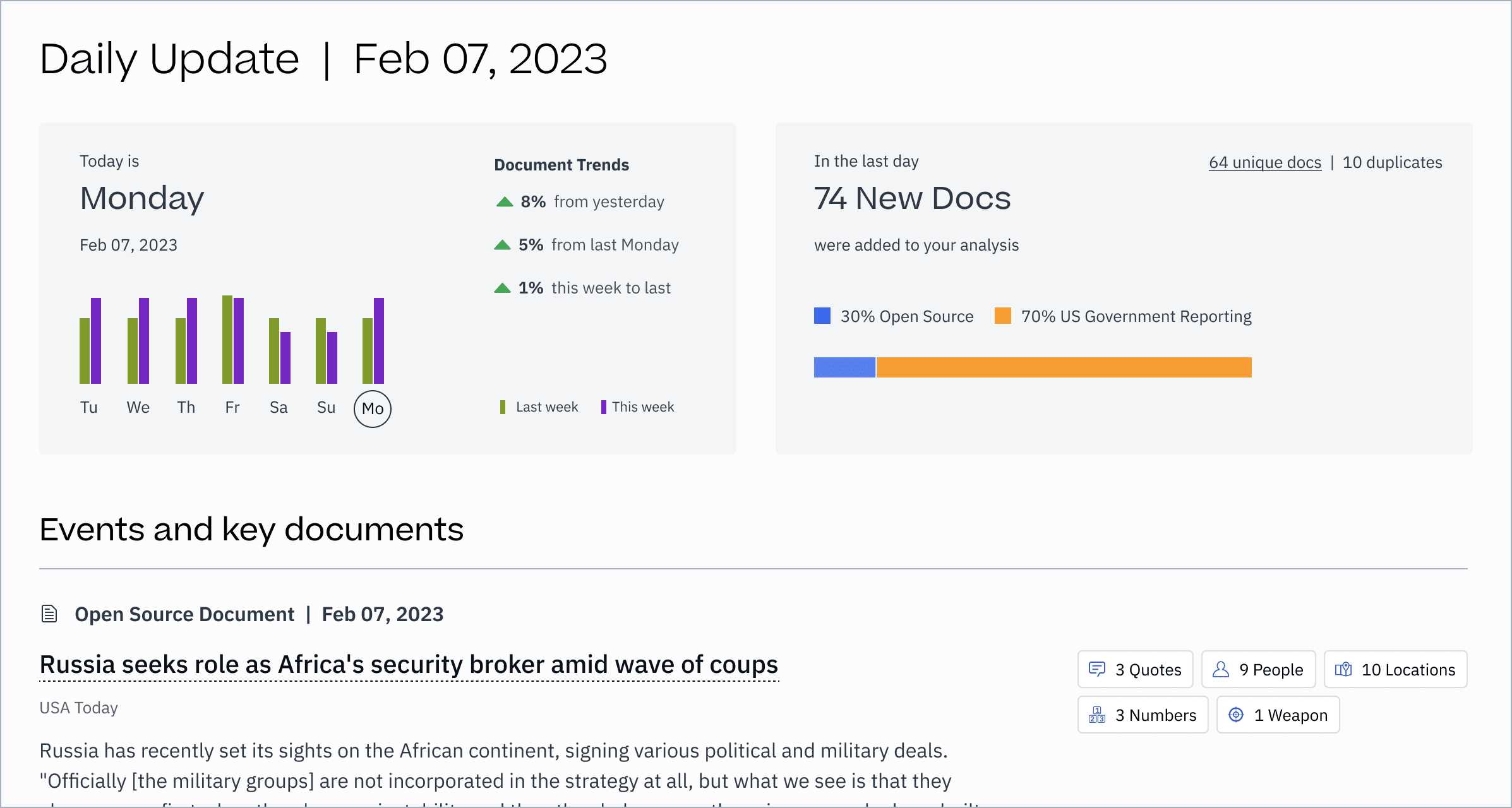Click the numbered blocks Numbers icon
Image resolution: width=1512 pixels, height=808 pixels.
[x=1097, y=715]
